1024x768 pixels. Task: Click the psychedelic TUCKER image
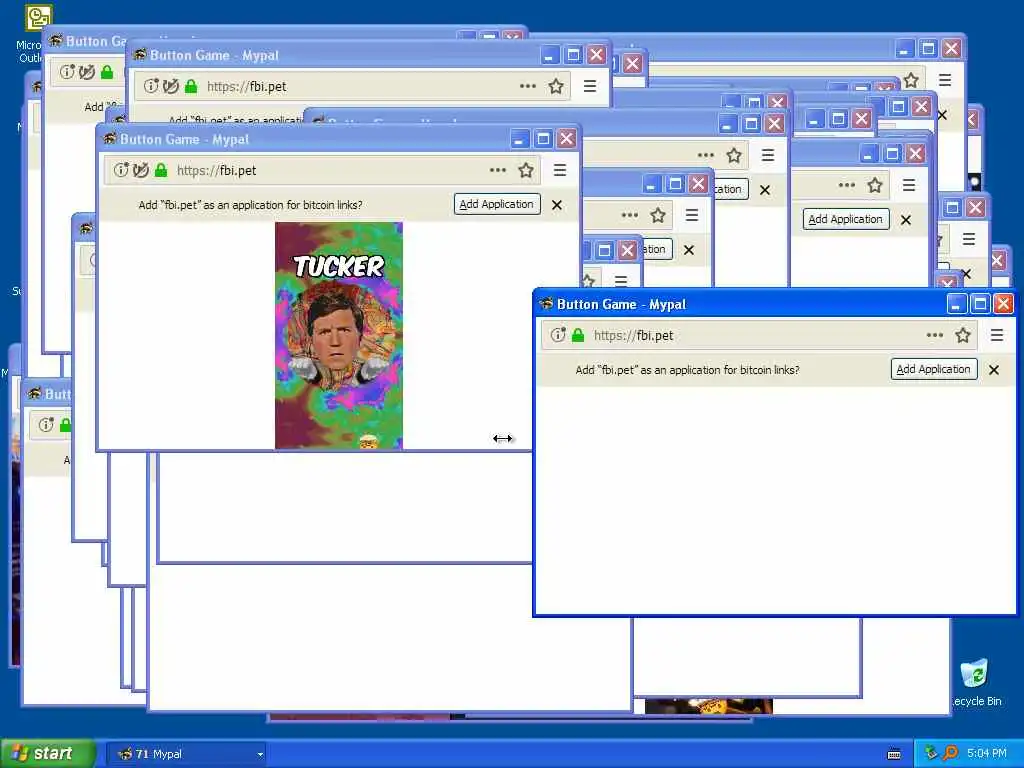tap(338, 336)
